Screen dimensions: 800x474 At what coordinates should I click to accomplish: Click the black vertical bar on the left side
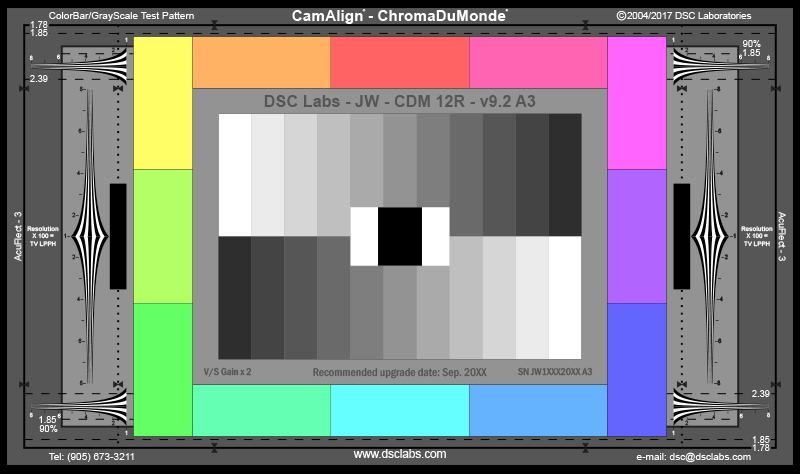coord(118,236)
